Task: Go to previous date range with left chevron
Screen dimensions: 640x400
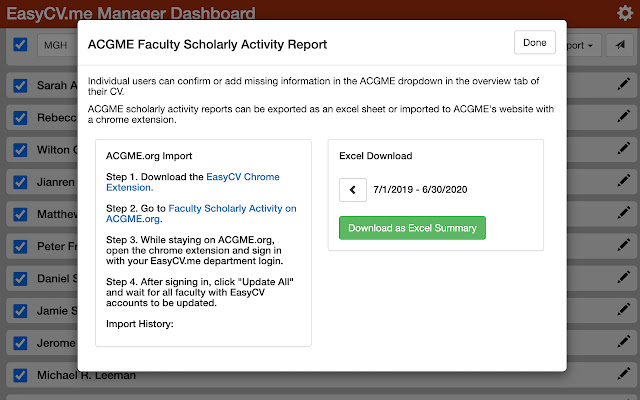Action: coord(353,190)
